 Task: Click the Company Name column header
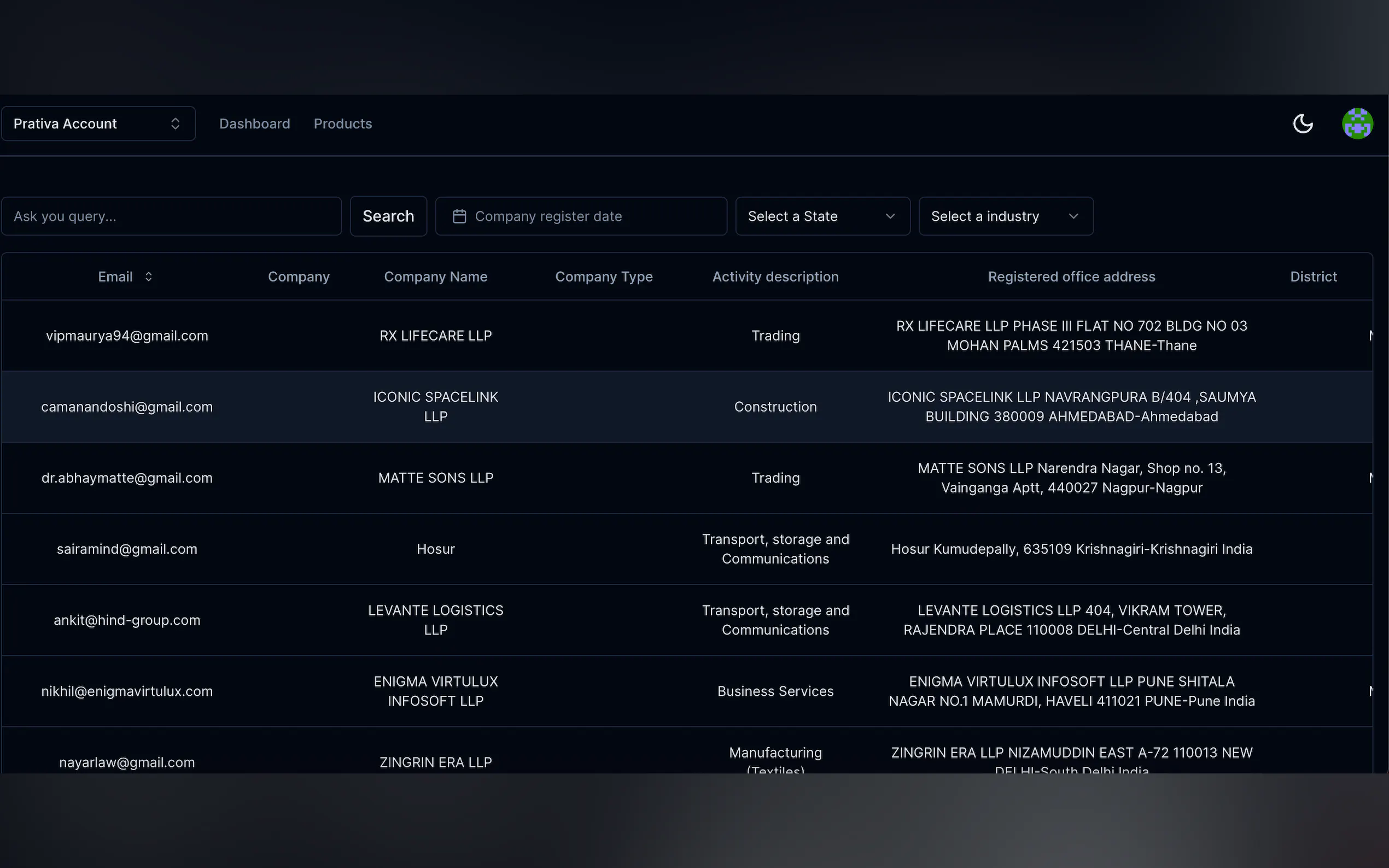pyautogui.click(x=435, y=277)
